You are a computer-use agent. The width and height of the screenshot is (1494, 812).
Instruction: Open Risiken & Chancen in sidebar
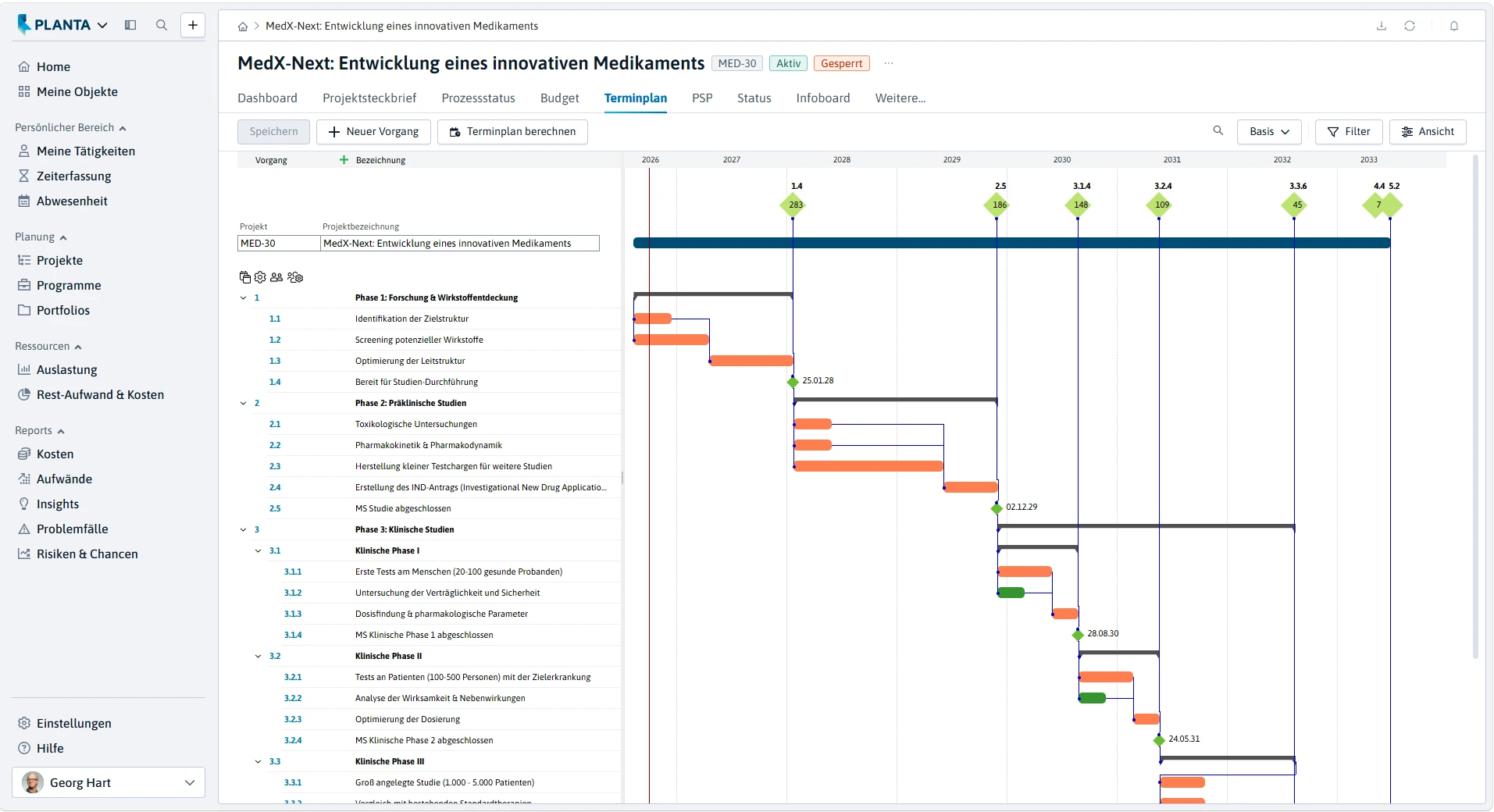87,554
